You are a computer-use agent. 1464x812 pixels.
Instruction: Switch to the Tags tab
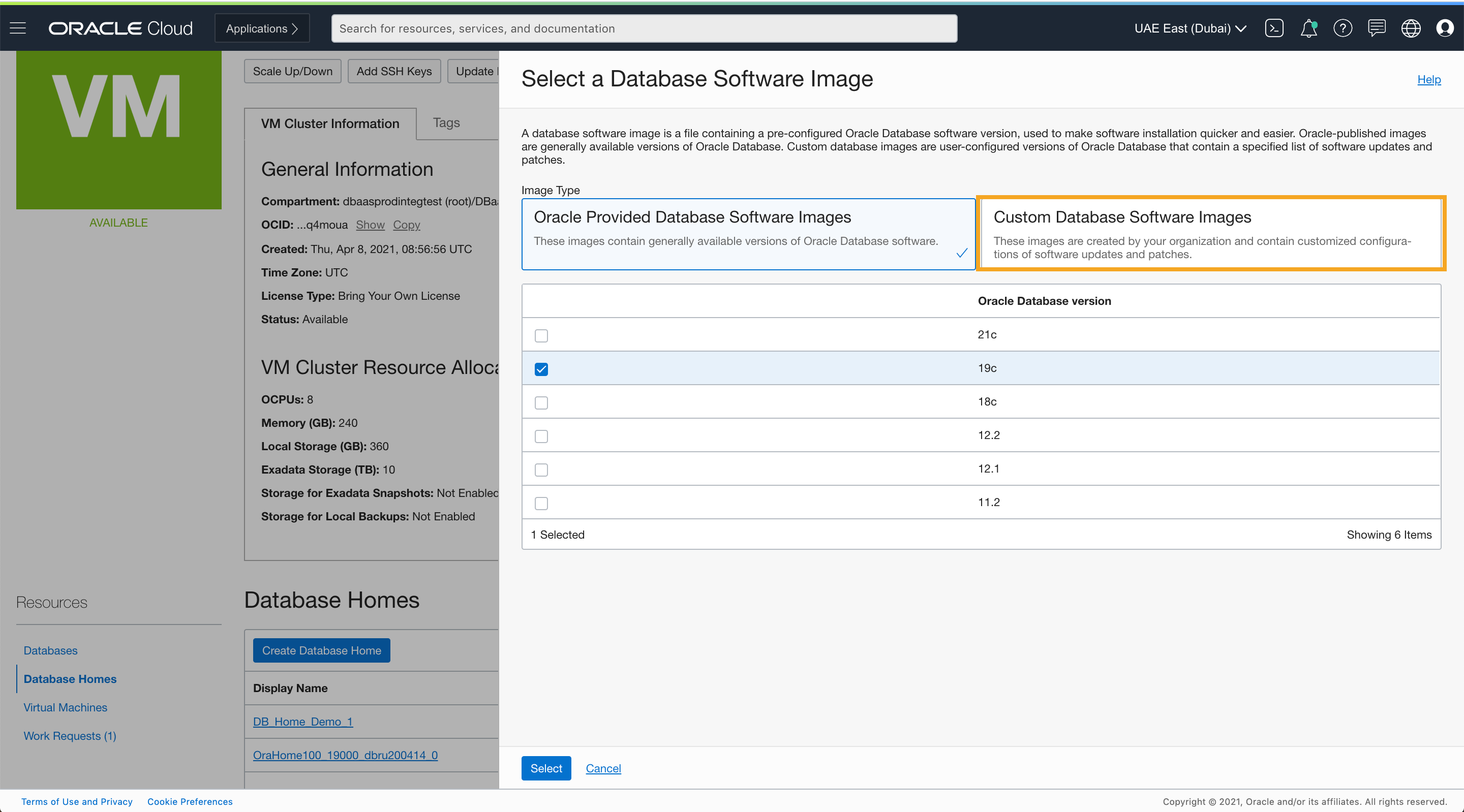point(446,123)
